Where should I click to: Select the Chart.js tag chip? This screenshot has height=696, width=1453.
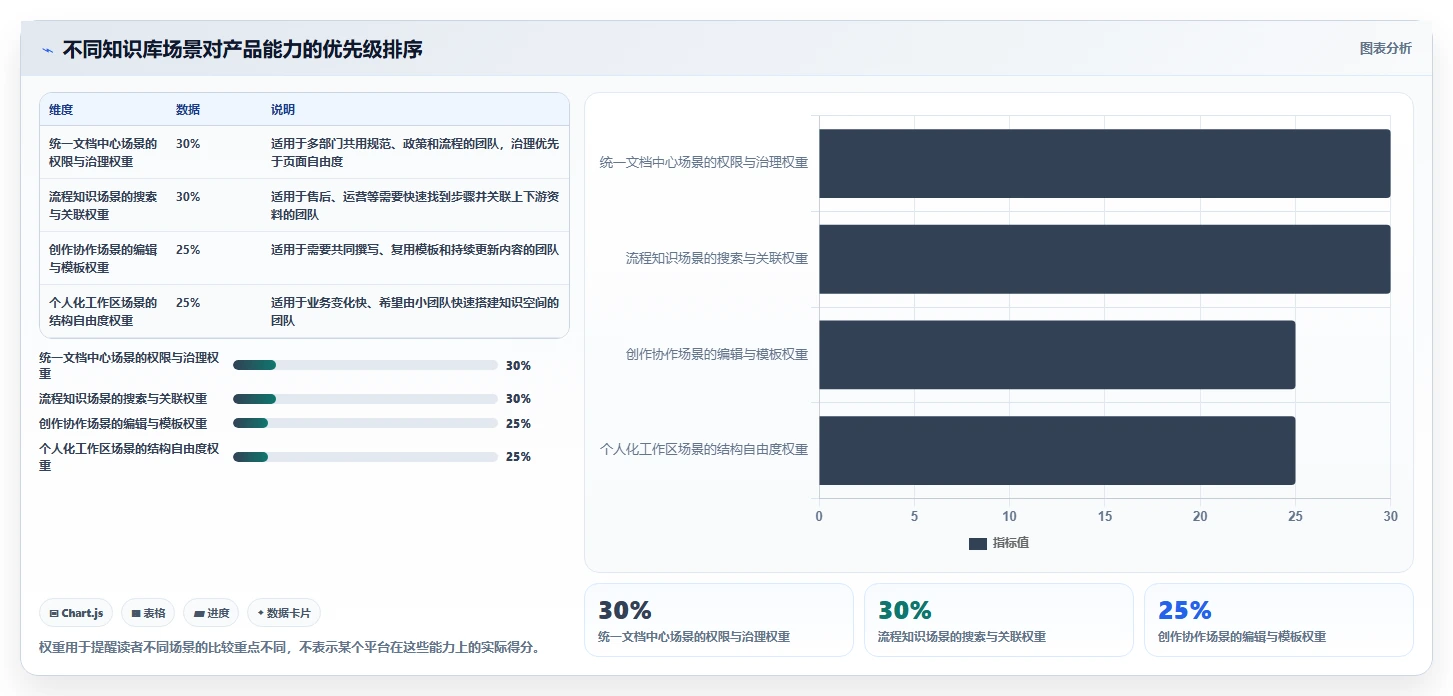pos(76,613)
